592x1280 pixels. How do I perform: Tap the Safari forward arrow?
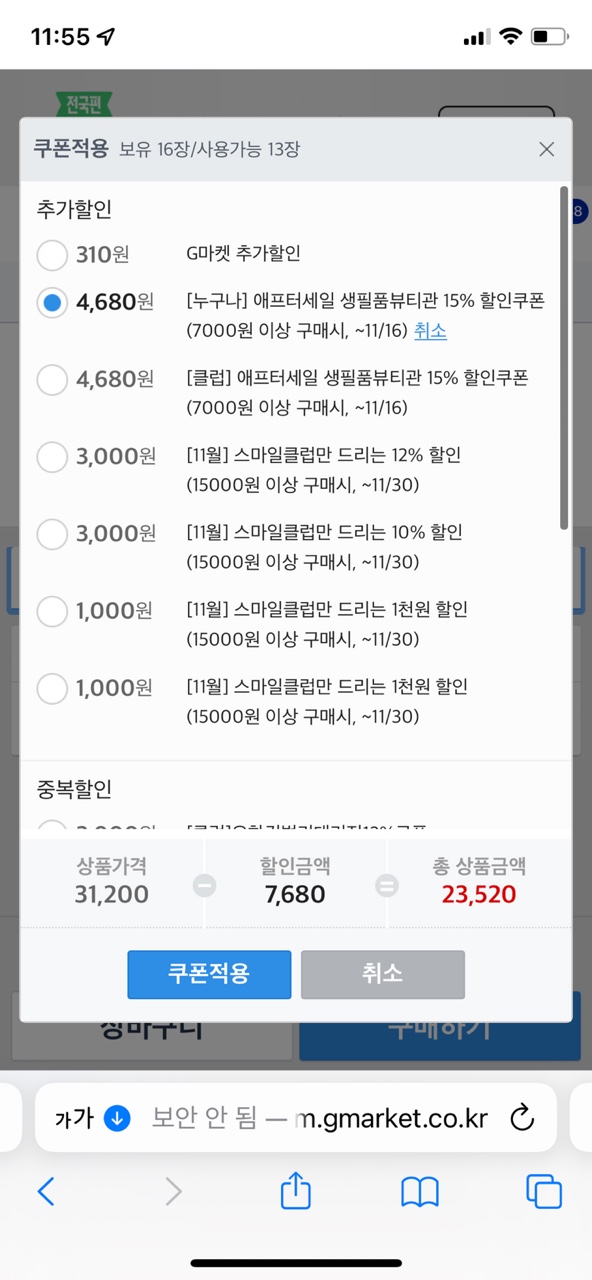coord(173,1191)
